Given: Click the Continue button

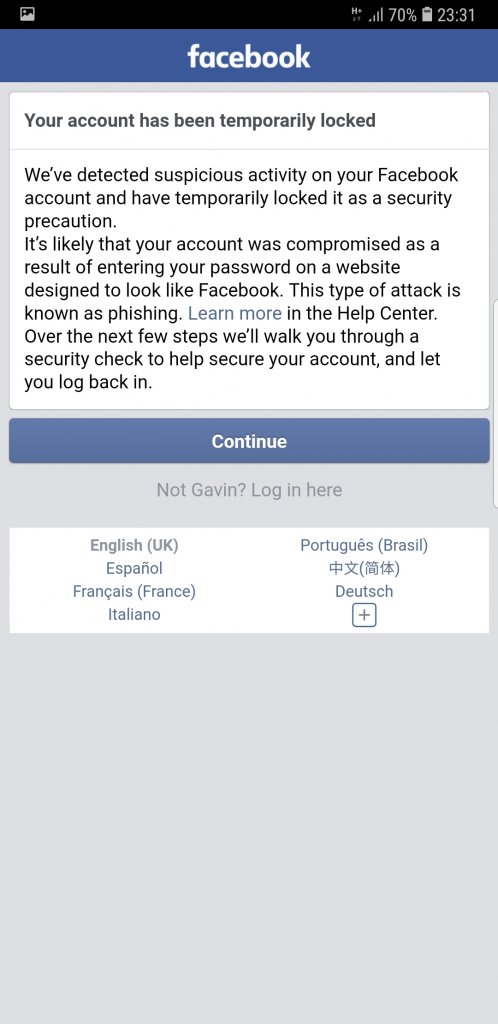Looking at the screenshot, I should click(249, 441).
